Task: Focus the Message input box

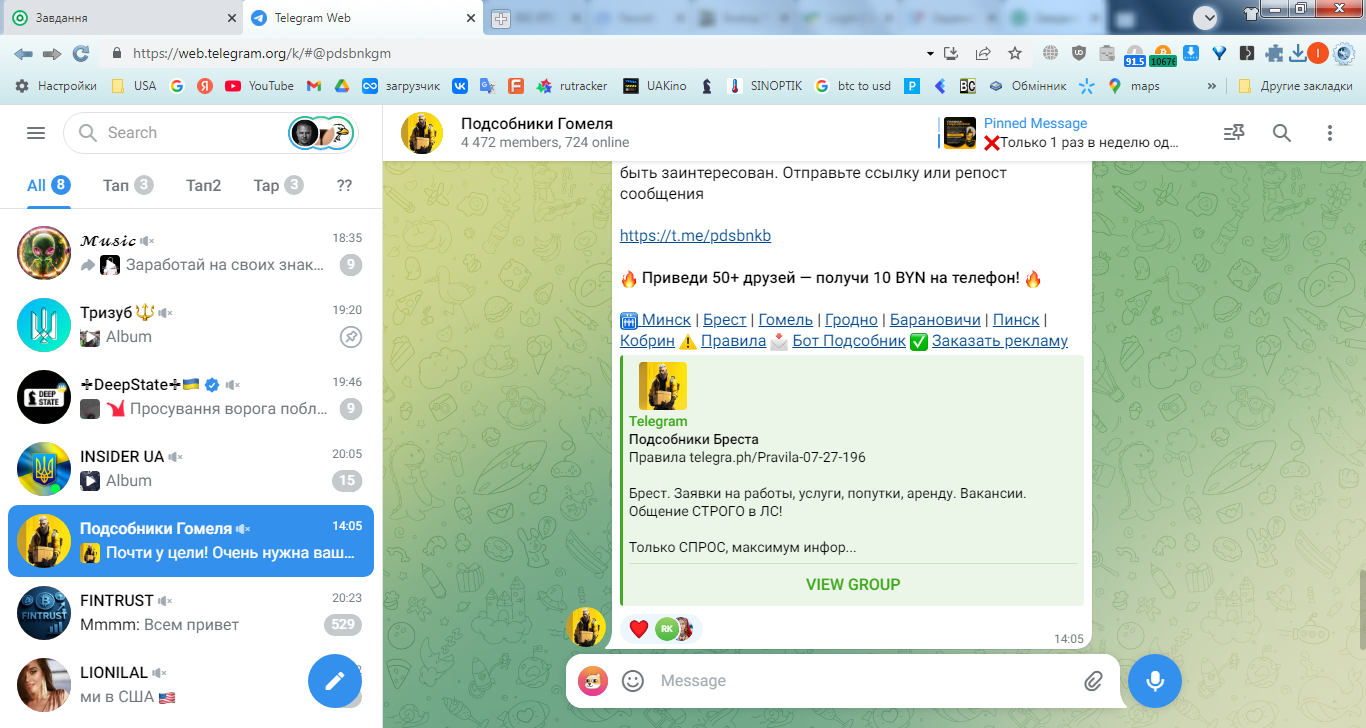Action: click(x=865, y=681)
